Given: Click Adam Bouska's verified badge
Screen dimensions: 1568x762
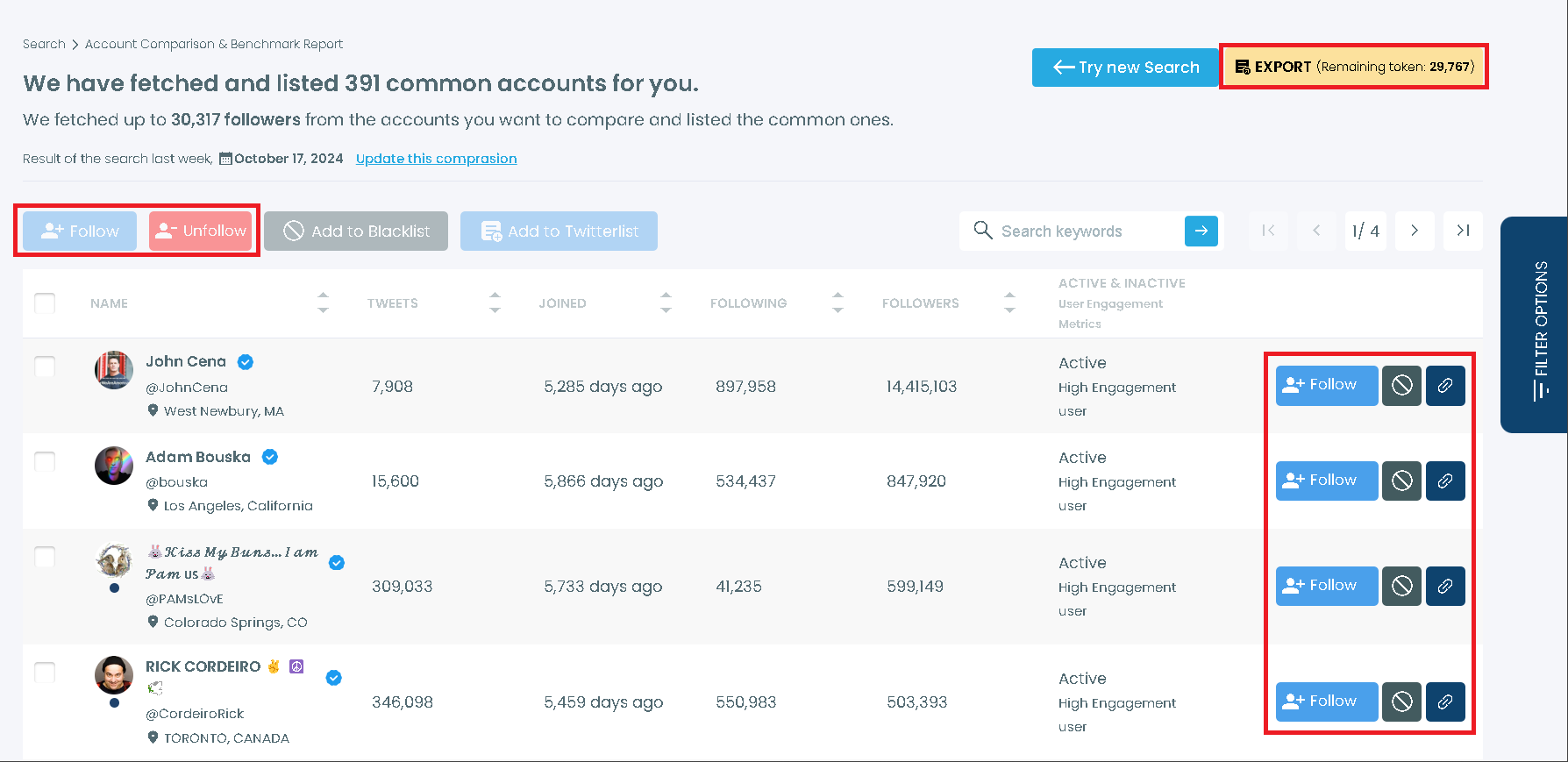Looking at the screenshot, I should coord(270,457).
